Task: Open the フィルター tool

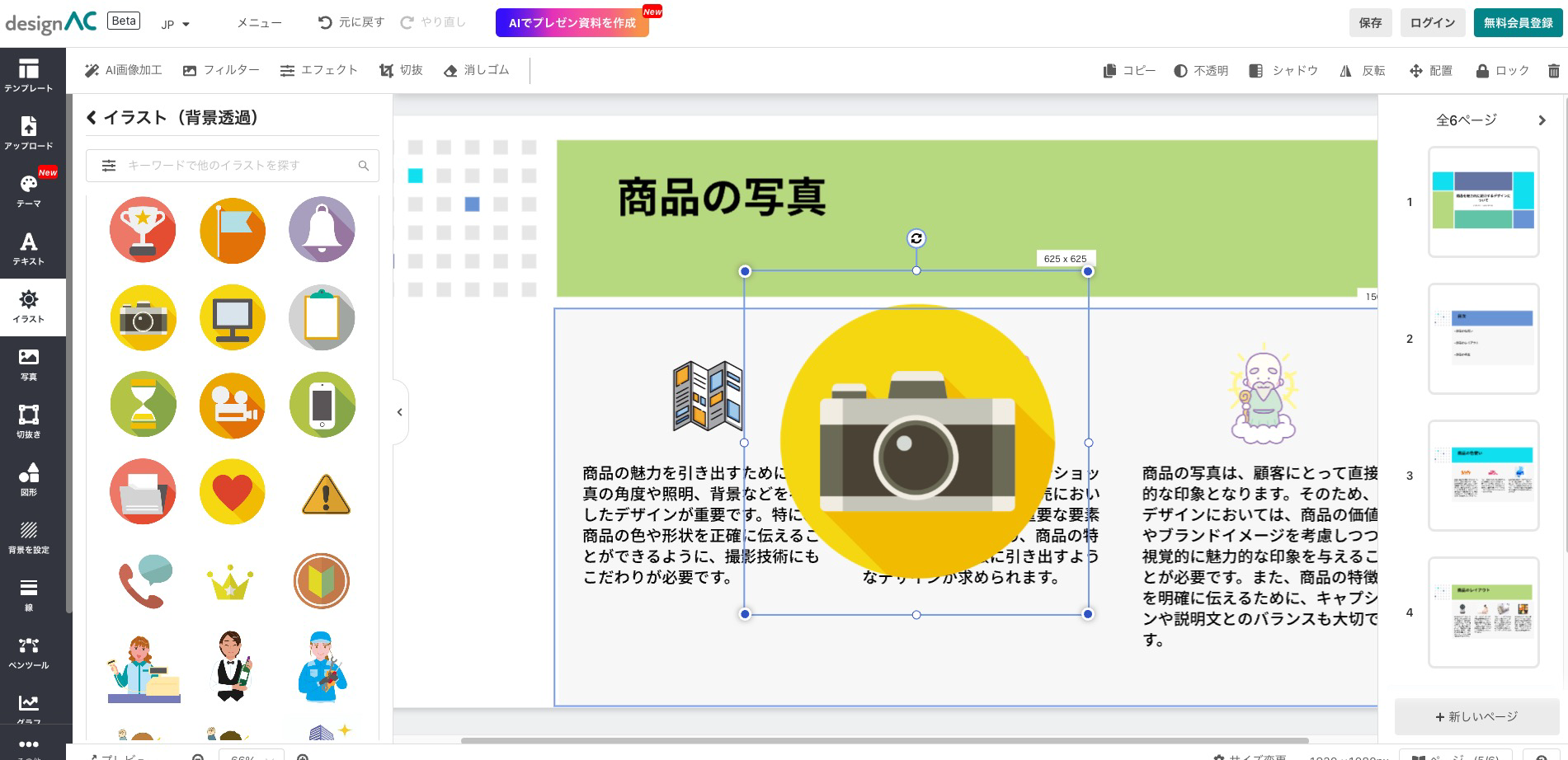Action: click(x=222, y=70)
